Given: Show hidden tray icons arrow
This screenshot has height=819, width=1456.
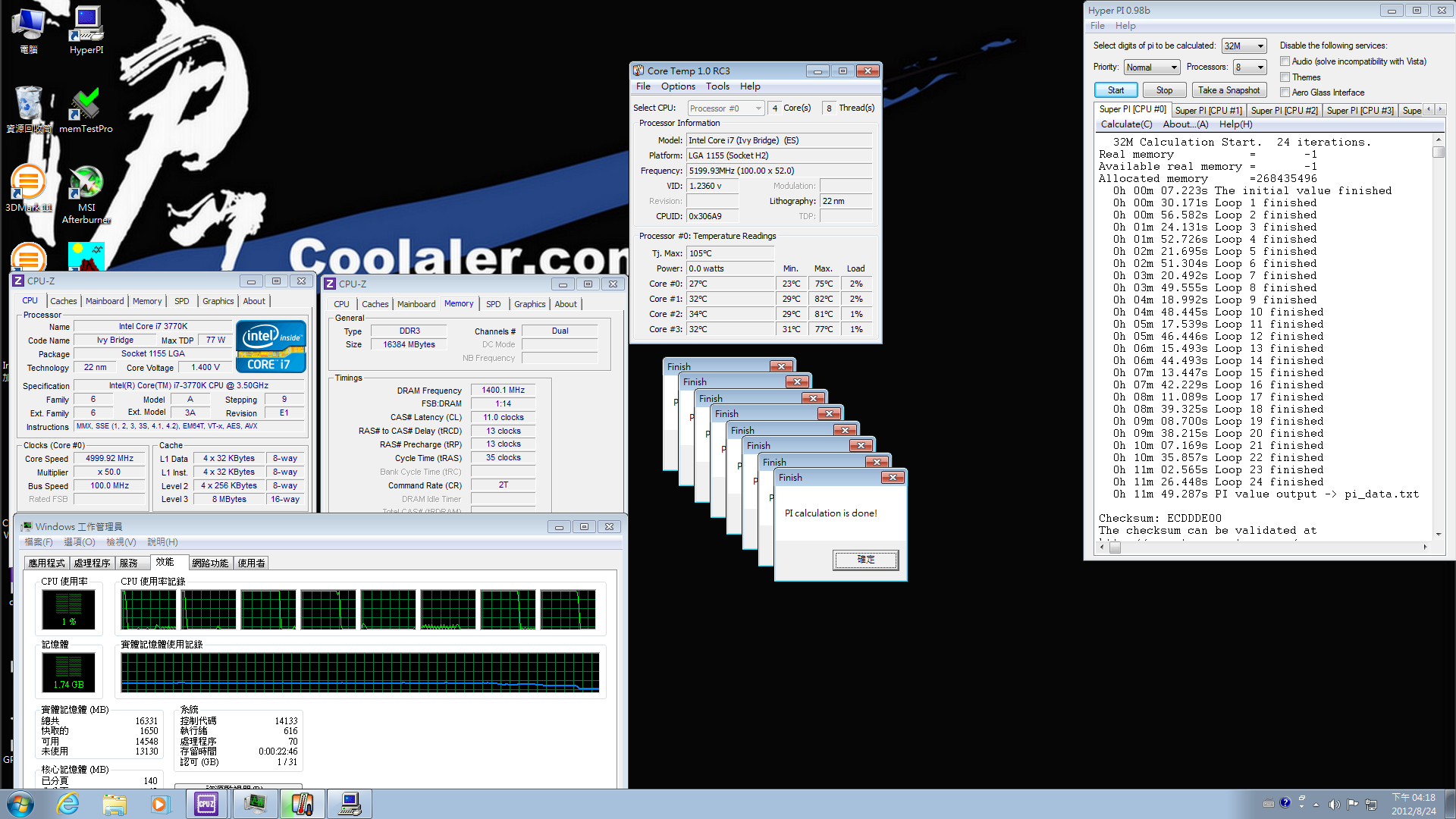Looking at the screenshot, I should [1316, 804].
